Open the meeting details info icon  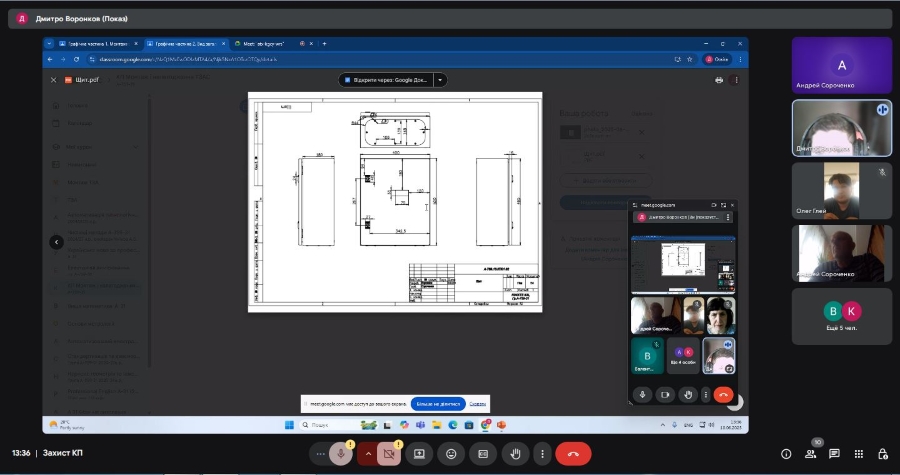(x=786, y=454)
